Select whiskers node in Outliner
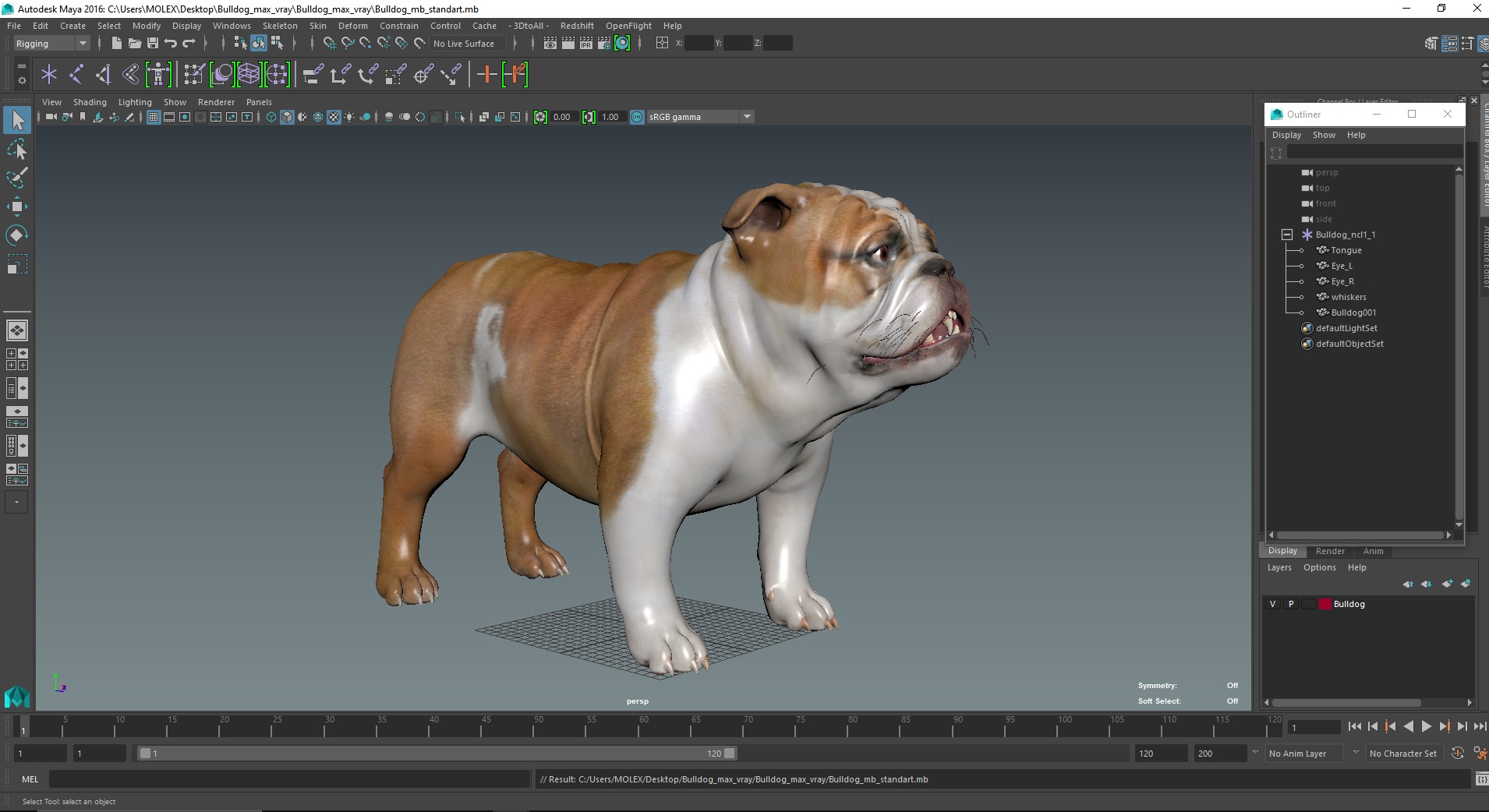The width and height of the screenshot is (1489, 812). pos(1349,297)
